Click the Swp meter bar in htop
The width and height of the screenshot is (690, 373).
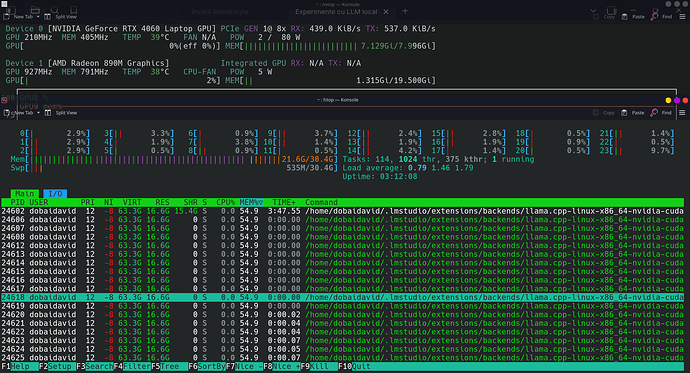tap(174, 168)
